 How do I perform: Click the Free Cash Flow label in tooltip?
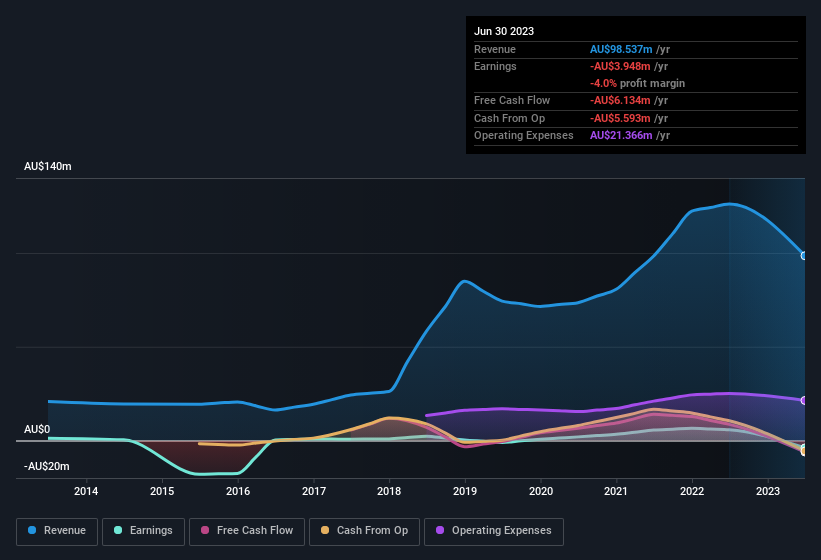point(512,100)
